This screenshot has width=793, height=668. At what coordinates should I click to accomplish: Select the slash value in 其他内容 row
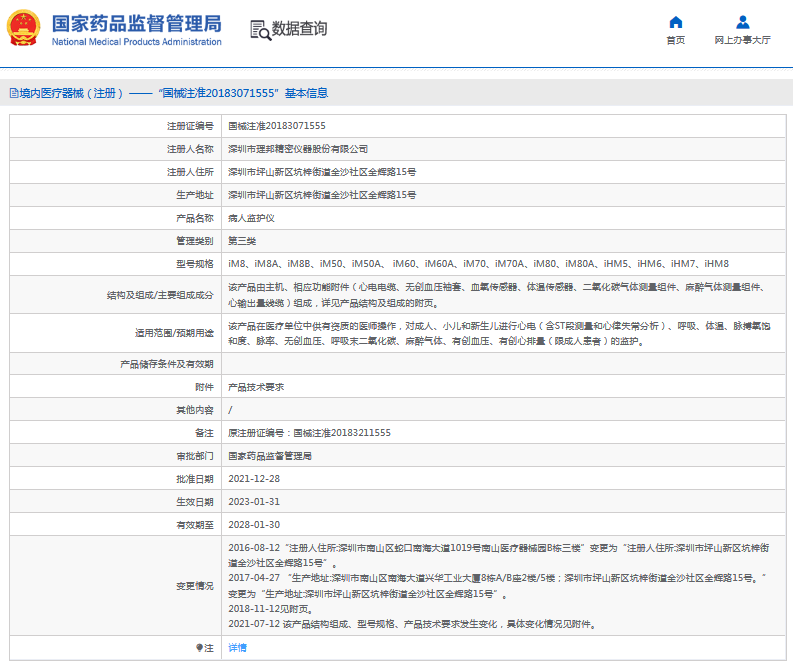(230, 410)
